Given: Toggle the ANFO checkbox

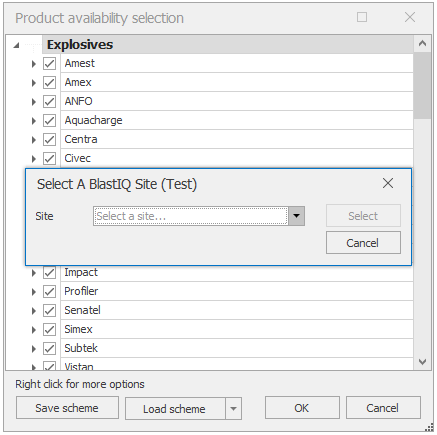Looking at the screenshot, I should coord(49,101).
